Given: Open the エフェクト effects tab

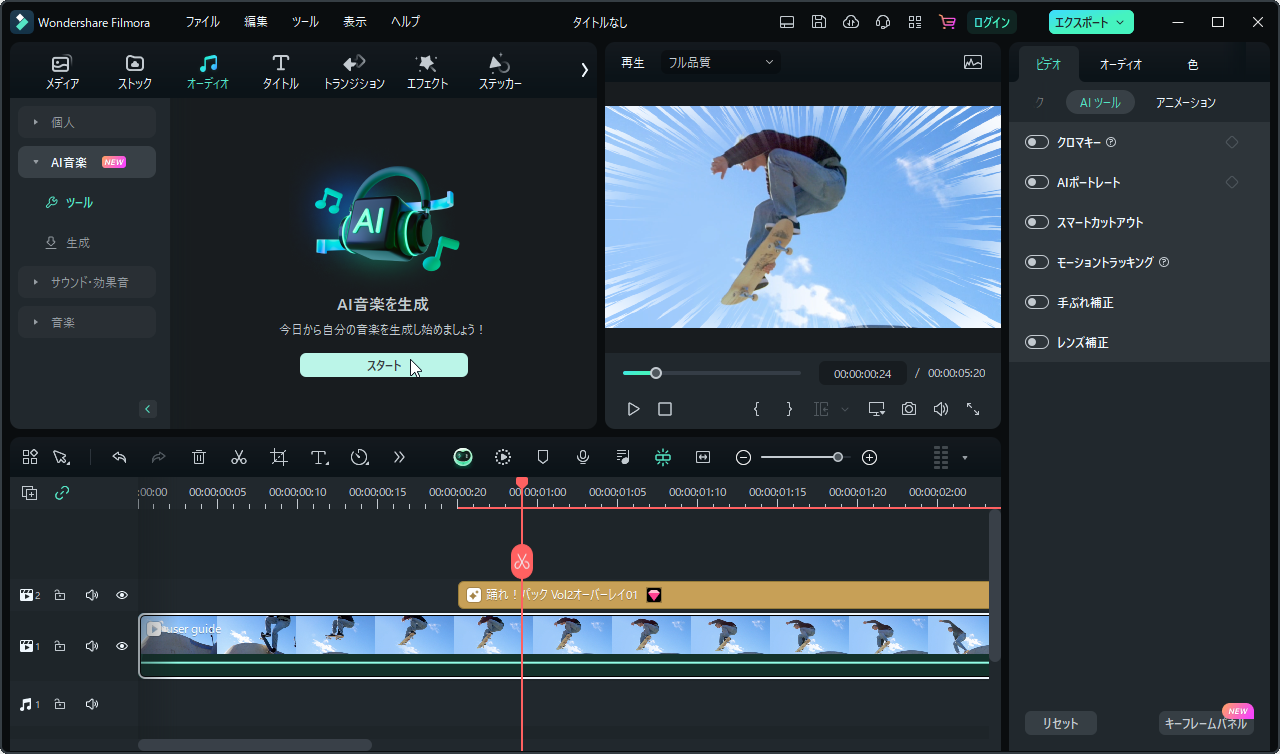Looking at the screenshot, I should [427, 73].
